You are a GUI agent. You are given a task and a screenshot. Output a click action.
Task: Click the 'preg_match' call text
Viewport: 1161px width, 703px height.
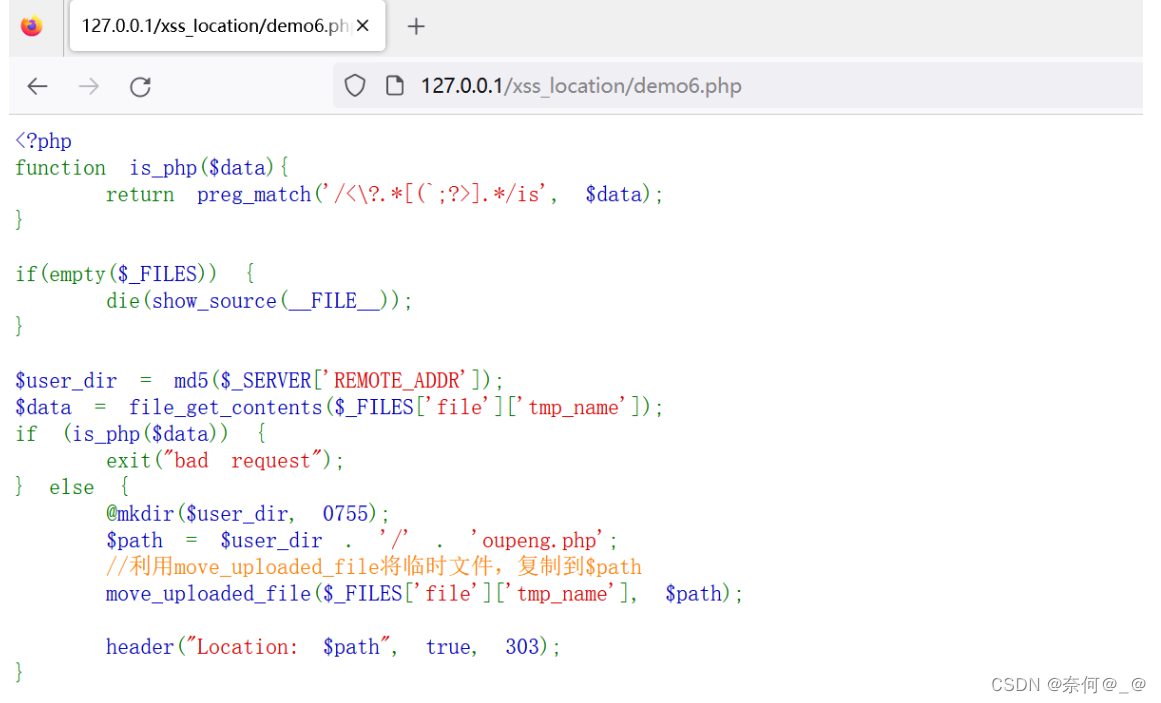(254, 194)
